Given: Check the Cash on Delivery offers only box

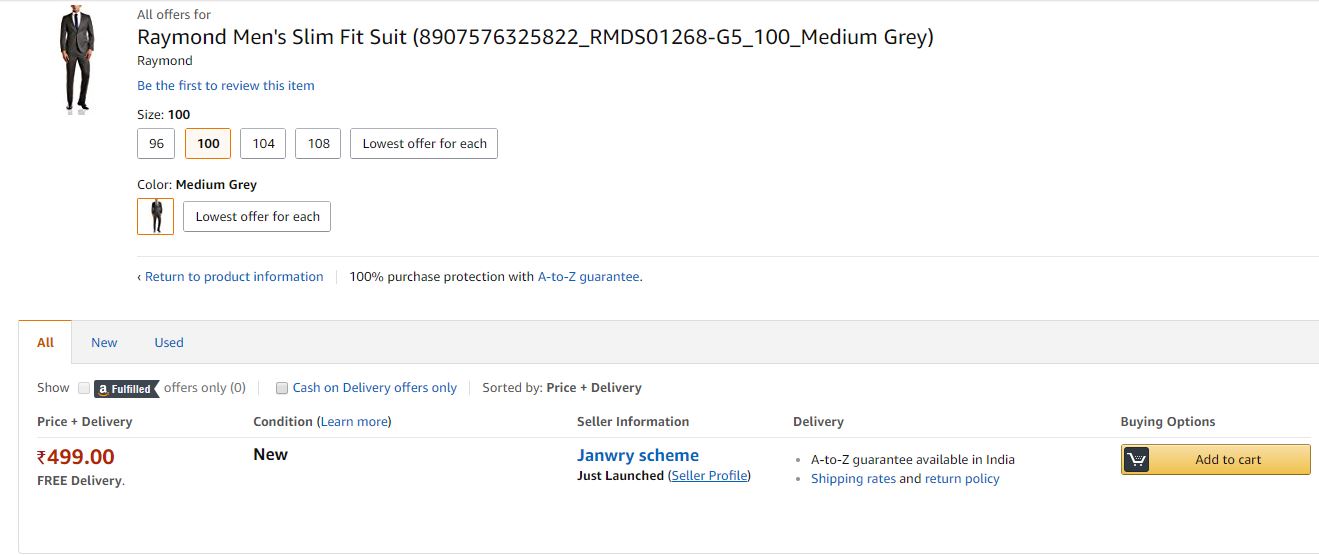Looking at the screenshot, I should coord(282,388).
